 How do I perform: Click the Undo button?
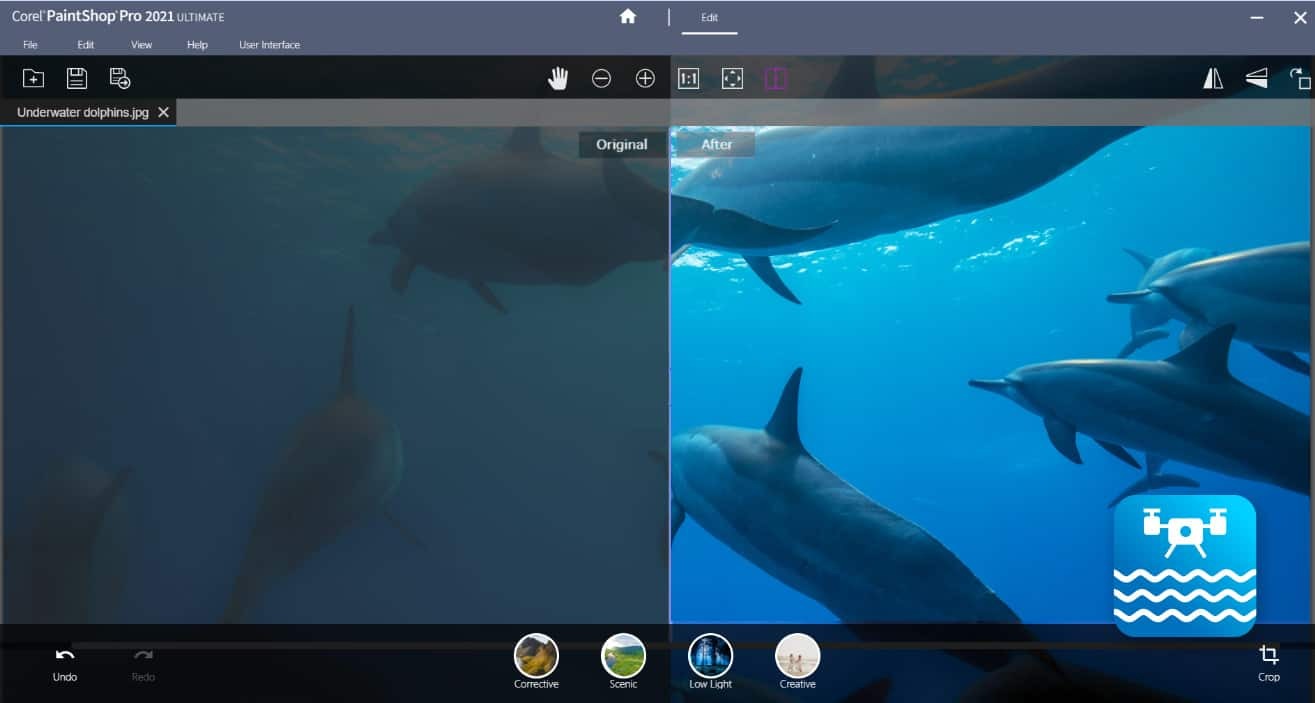[x=65, y=663]
